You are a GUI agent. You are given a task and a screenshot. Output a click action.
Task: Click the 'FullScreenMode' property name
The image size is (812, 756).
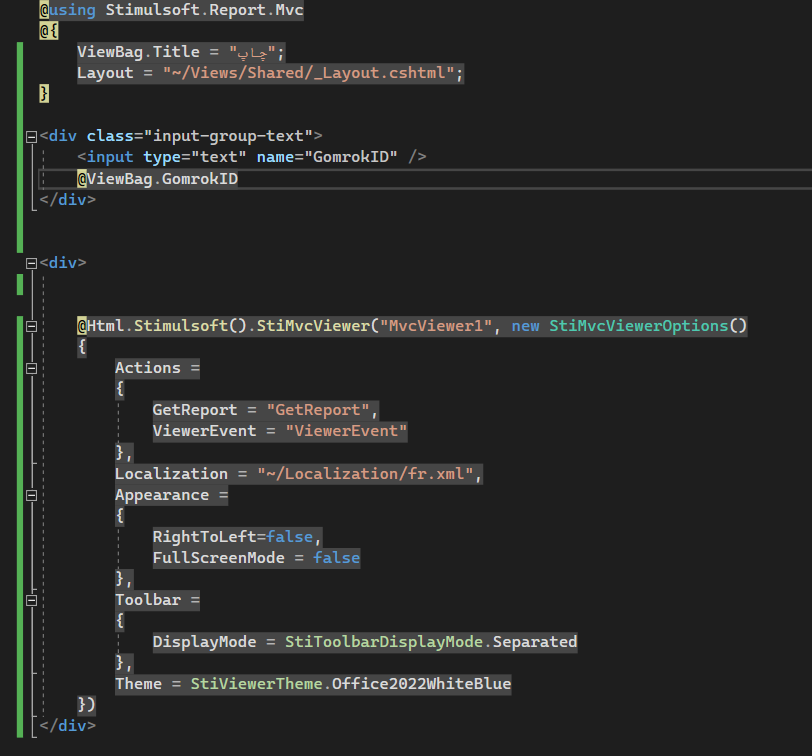click(x=219, y=558)
